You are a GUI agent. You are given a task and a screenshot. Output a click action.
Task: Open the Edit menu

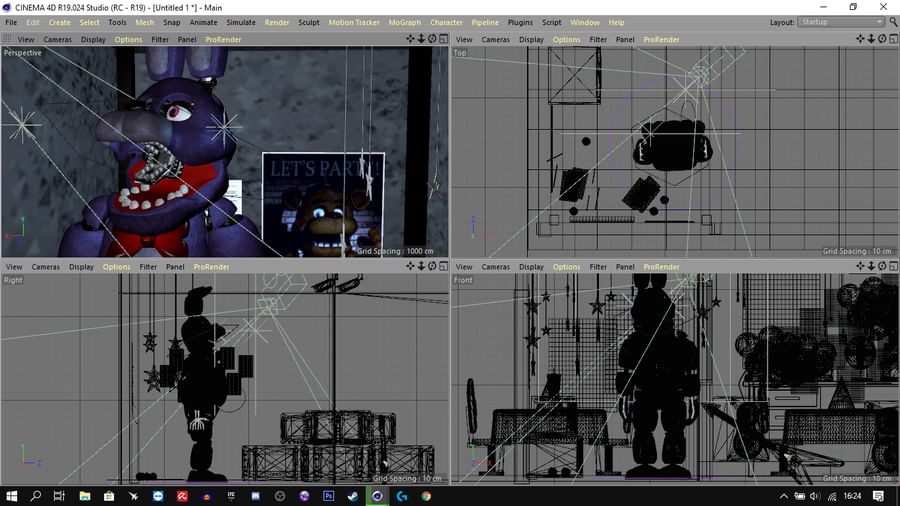[x=33, y=22]
